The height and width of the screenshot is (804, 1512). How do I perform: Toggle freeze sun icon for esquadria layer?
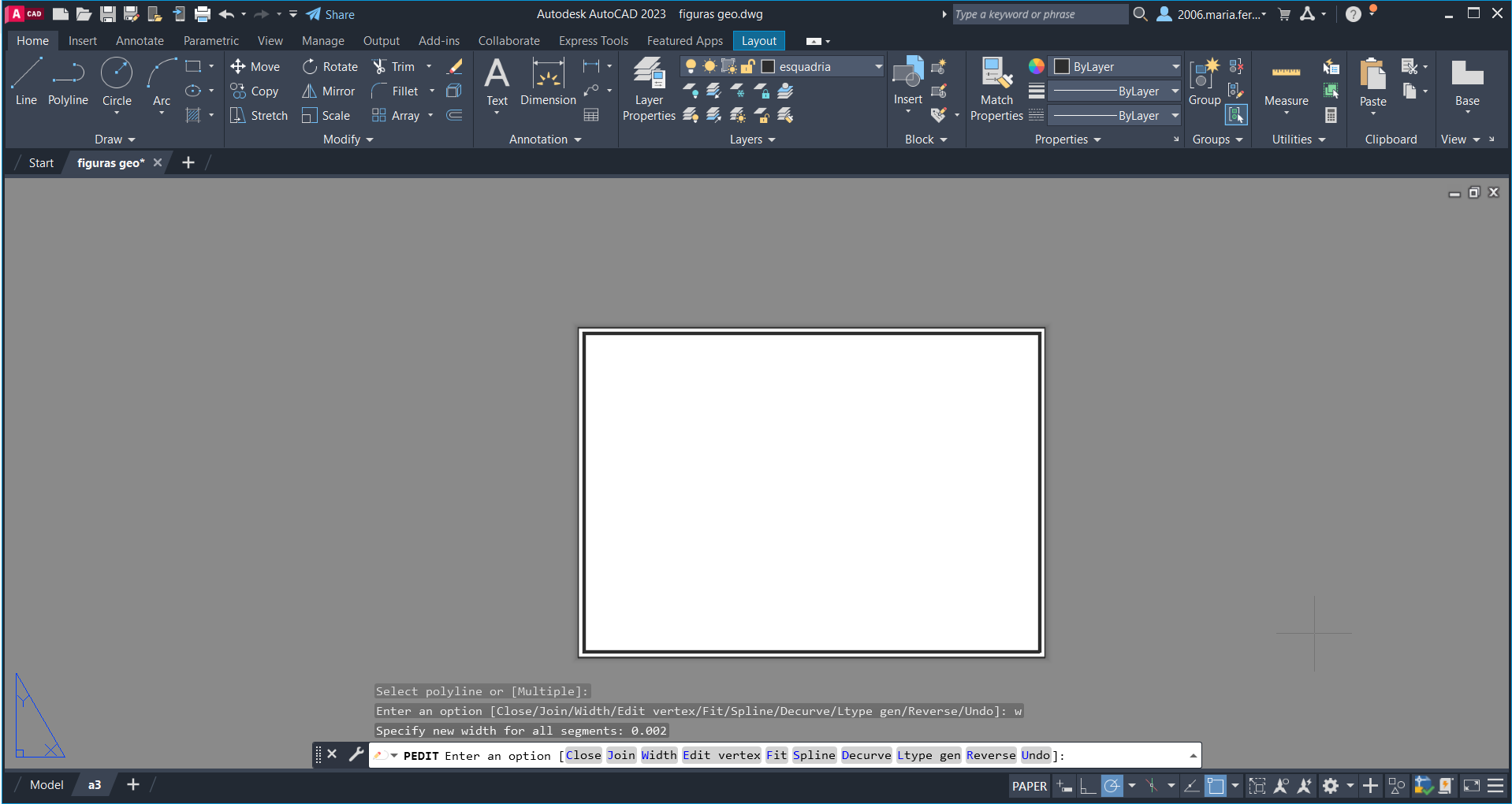click(x=709, y=66)
